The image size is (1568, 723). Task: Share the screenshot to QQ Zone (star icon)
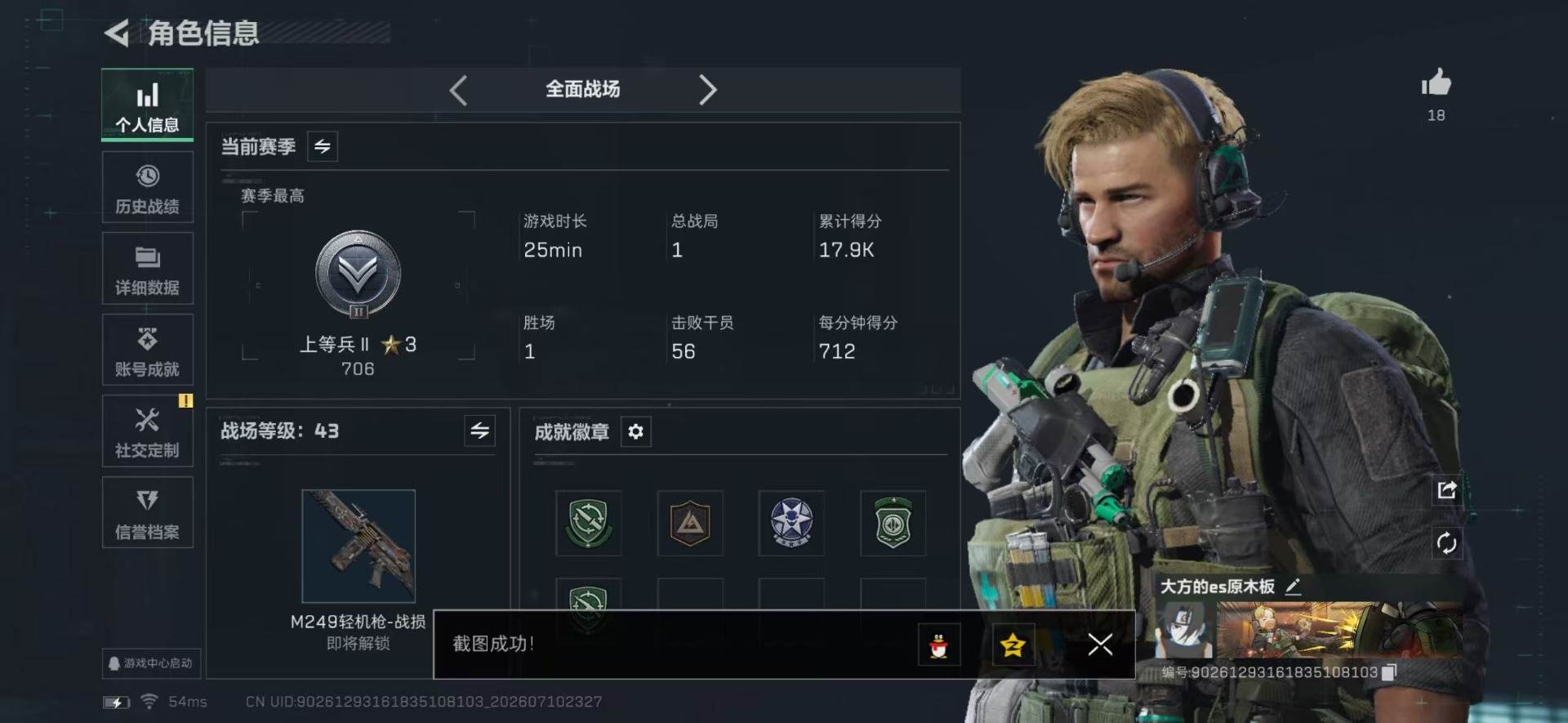coord(1013,645)
